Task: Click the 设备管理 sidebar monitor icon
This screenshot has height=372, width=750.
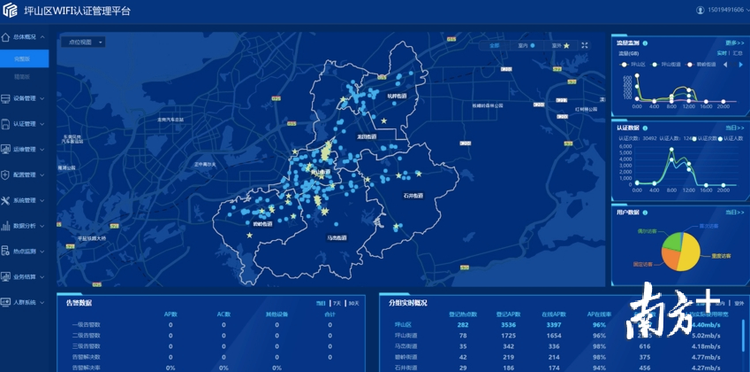Action: [x=6, y=98]
